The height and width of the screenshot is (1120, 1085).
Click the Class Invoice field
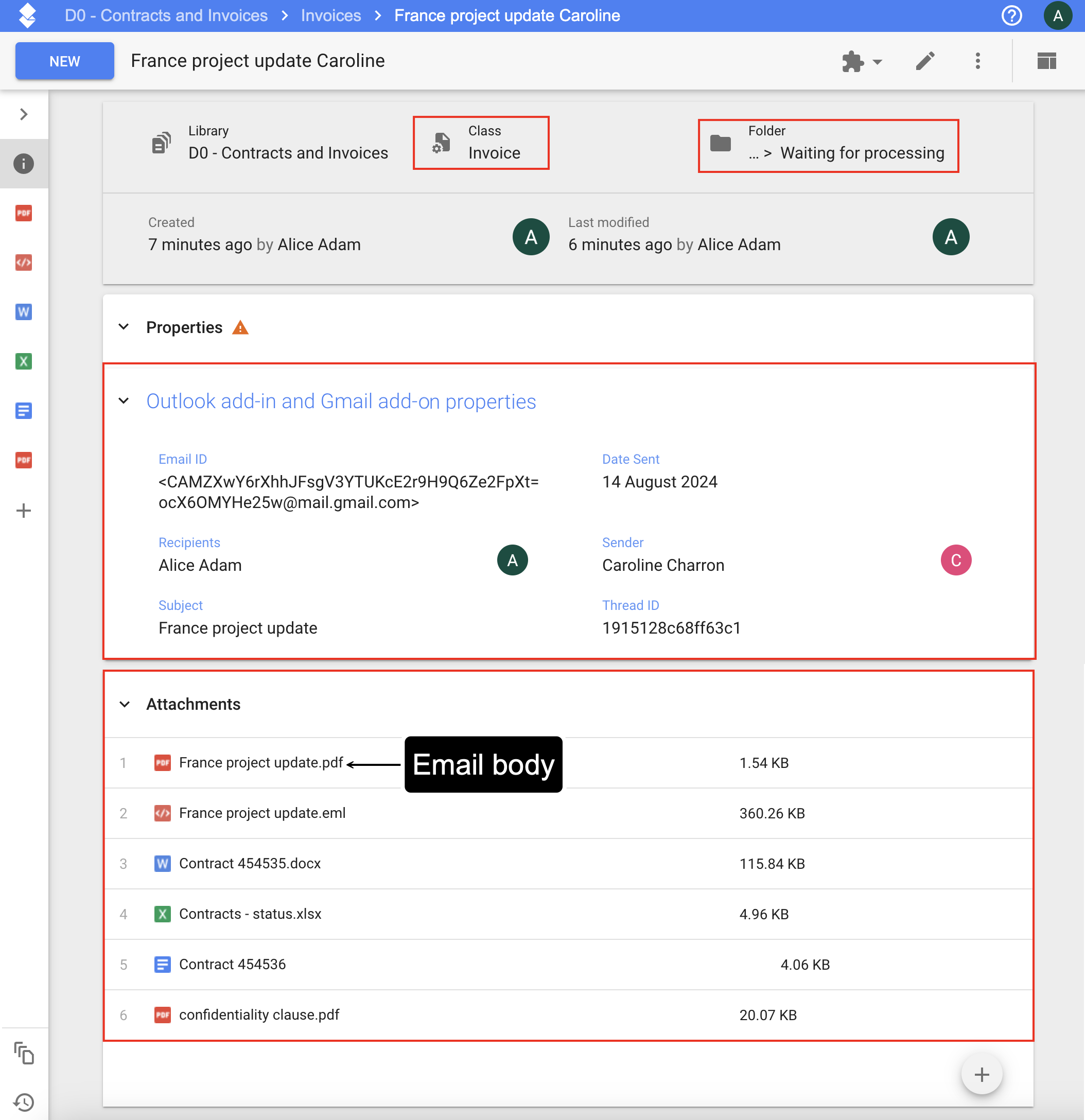481,143
